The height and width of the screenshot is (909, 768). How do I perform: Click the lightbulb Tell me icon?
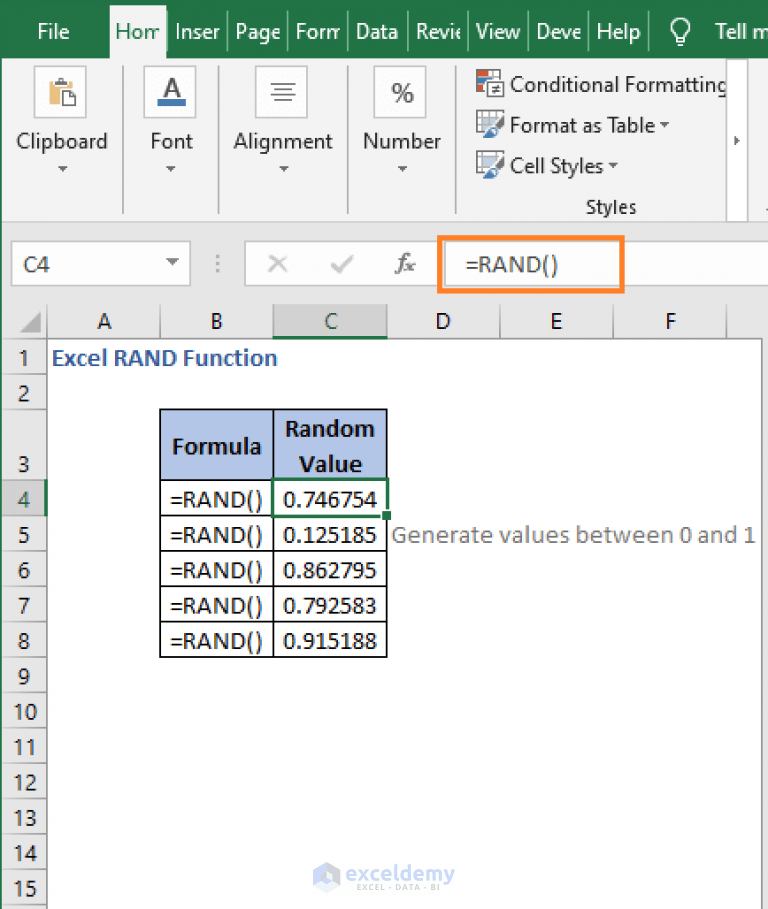coord(680,30)
